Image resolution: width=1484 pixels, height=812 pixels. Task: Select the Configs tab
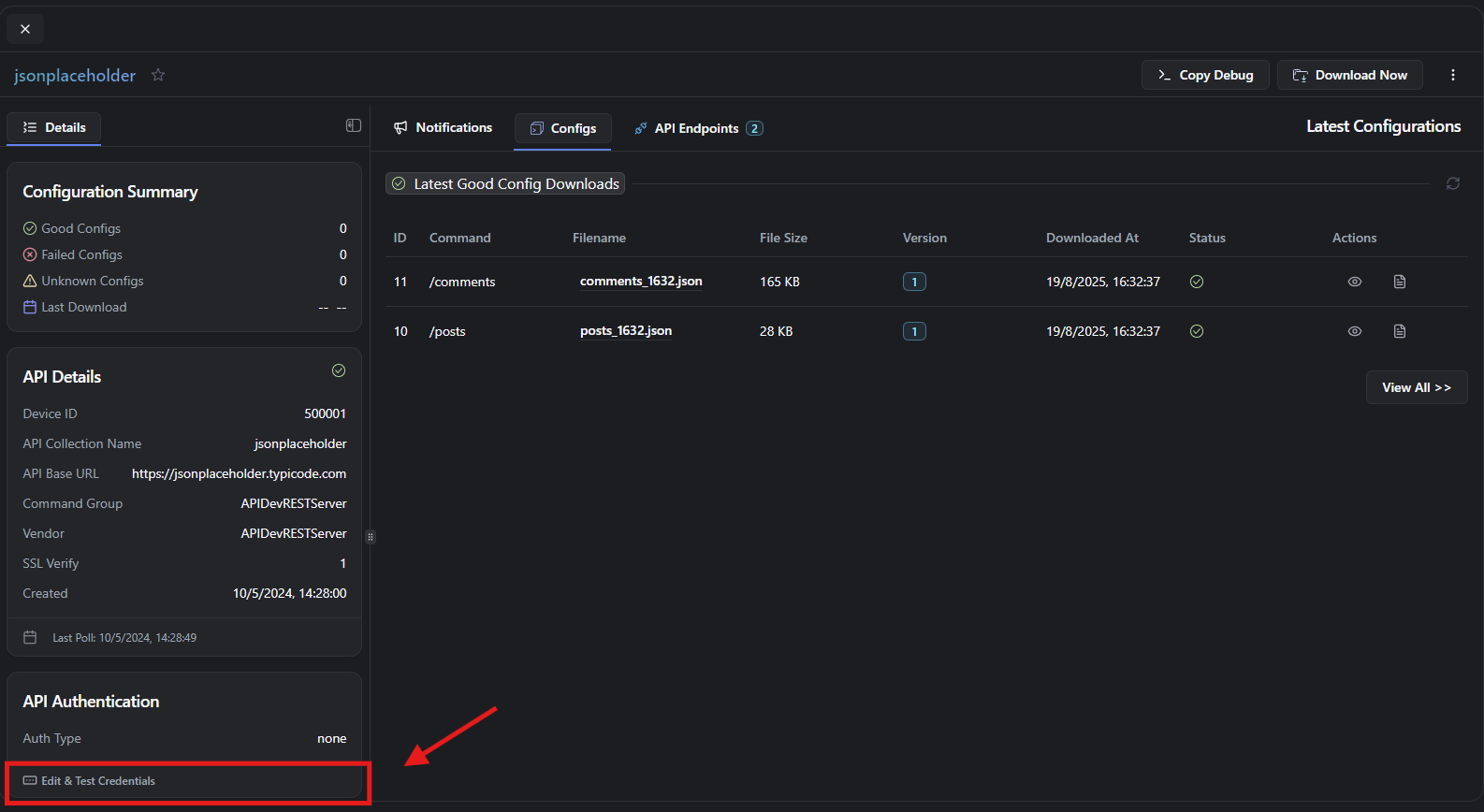[x=562, y=128]
